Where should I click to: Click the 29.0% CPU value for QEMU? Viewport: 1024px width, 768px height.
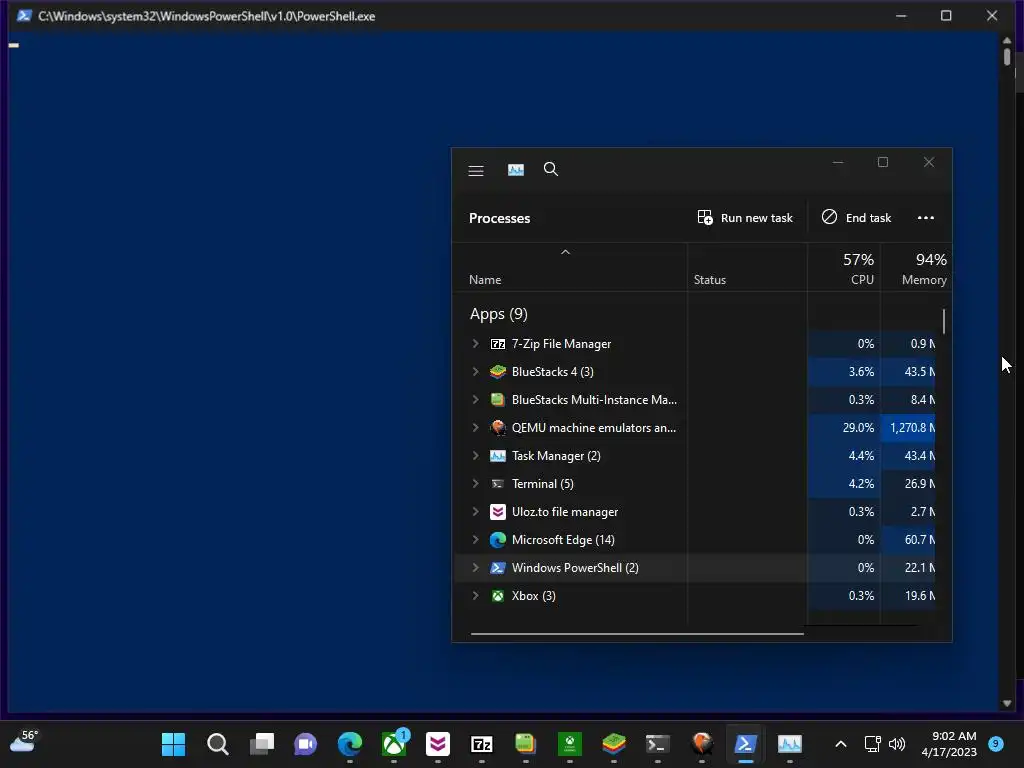tap(857, 428)
